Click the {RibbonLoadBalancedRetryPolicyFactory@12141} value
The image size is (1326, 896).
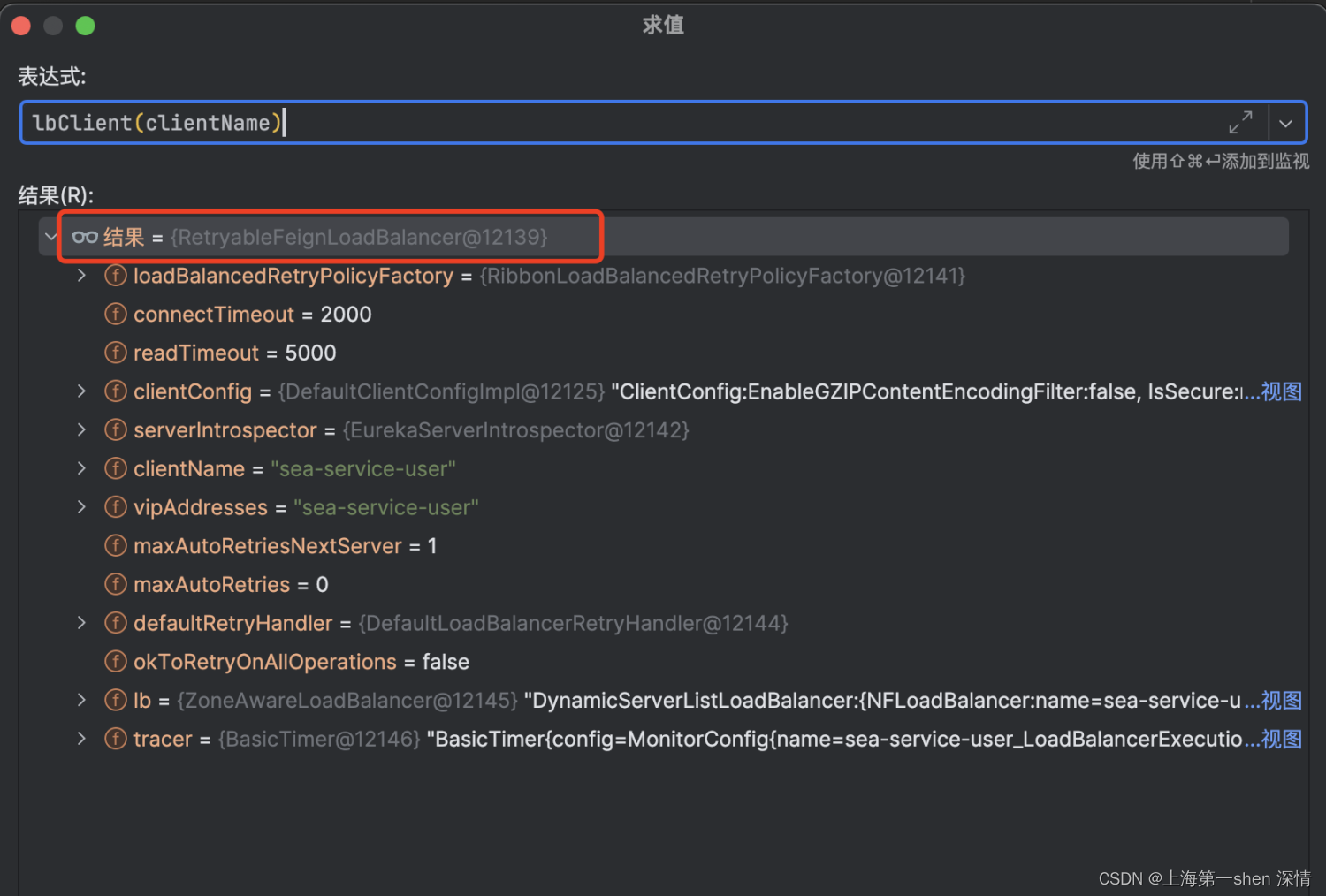pos(722,276)
